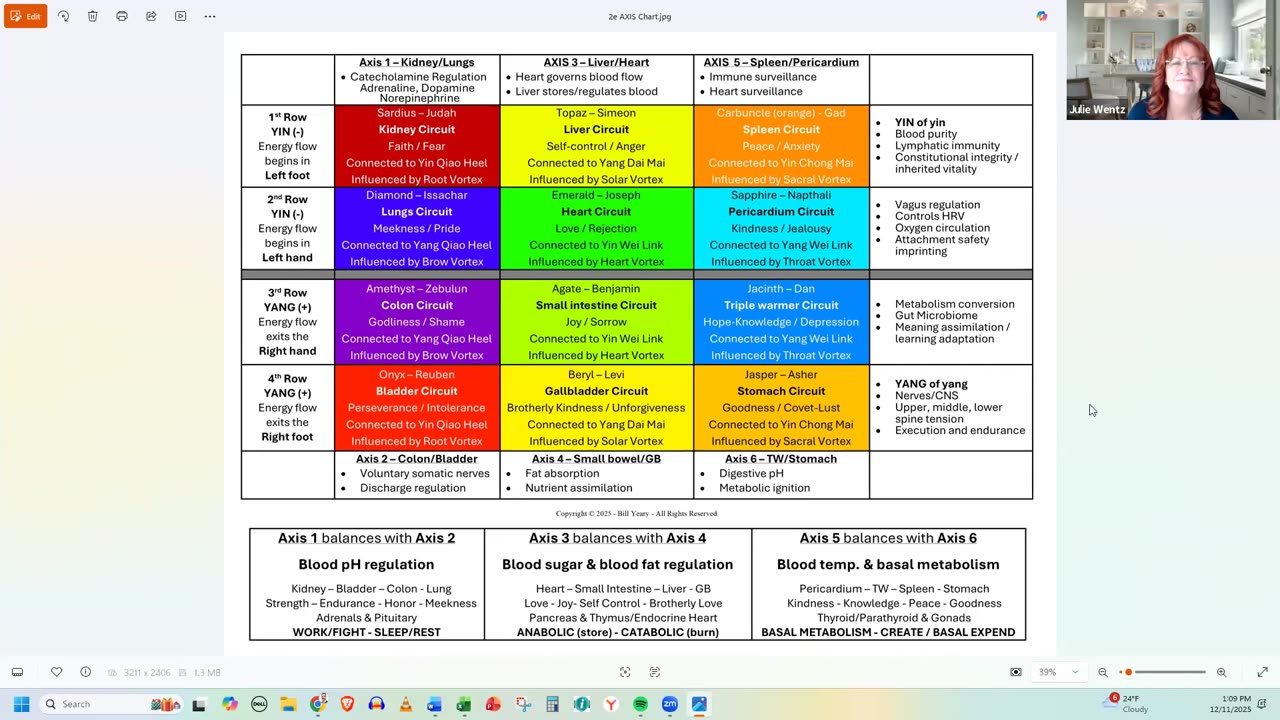Click the orange Spleen Circuit cell
The height and width of the screenshot is (720, 1280).
(781, 146)
